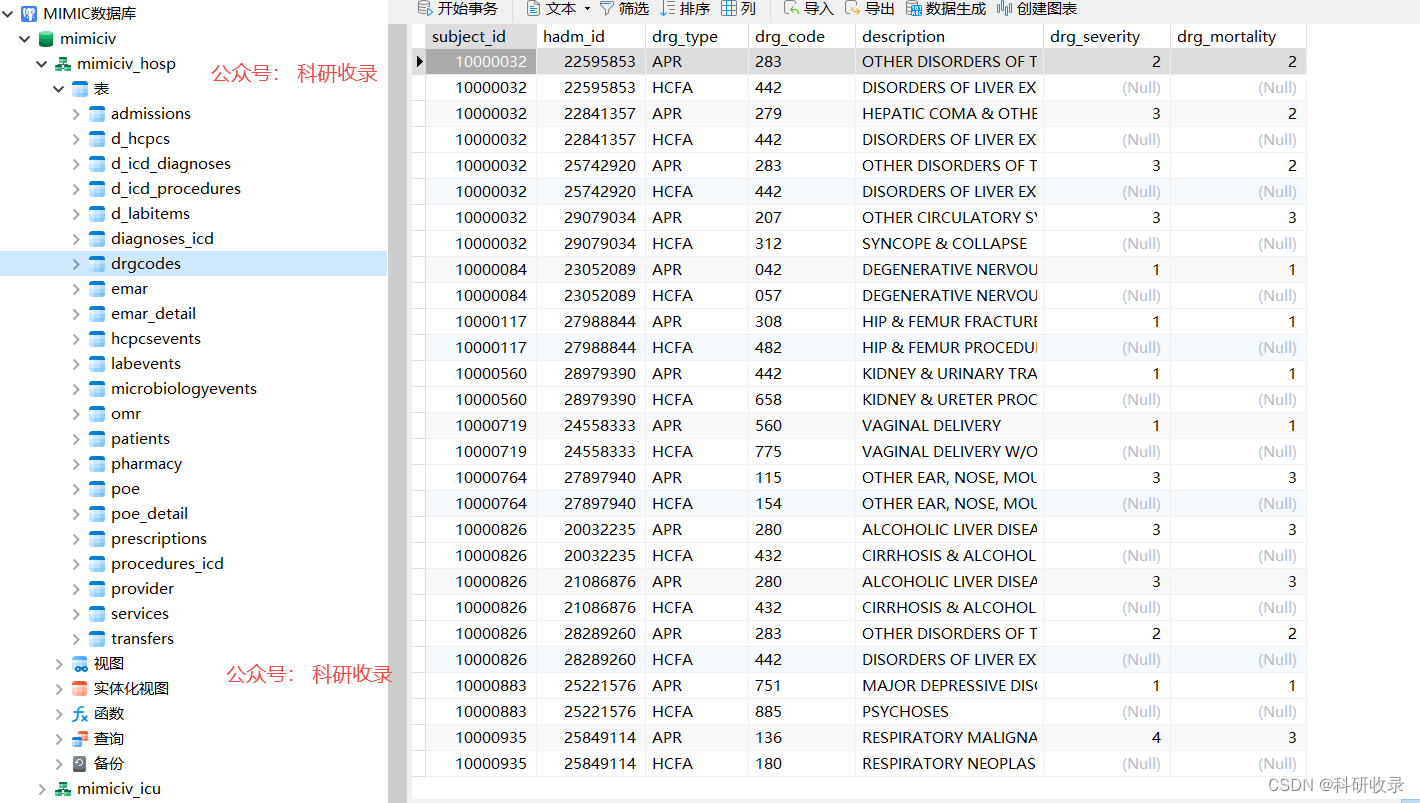The width and height of the screenshot is (1420, 803).
Task: Expand the pharmacy table node
Action: 76,464
